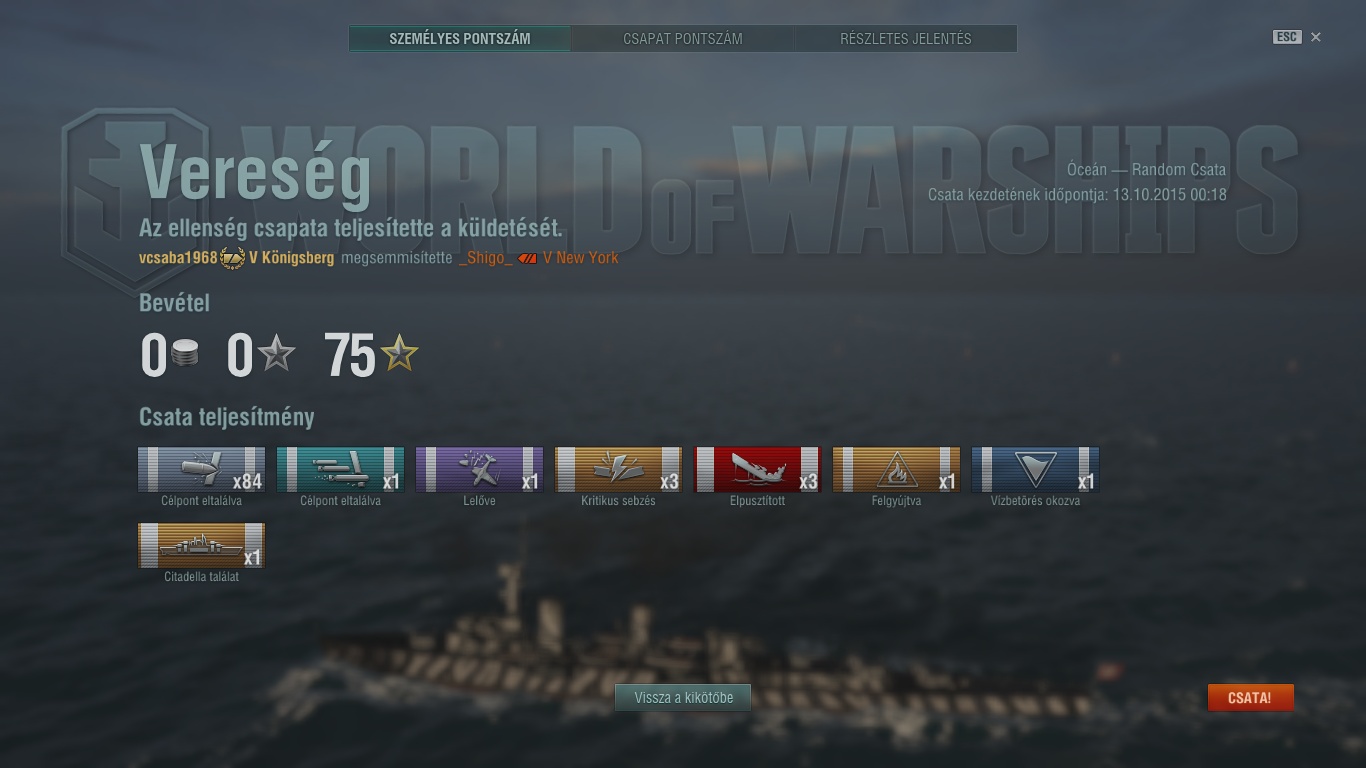Click the red Elpusztított ribbon
Image resolution: width=1366 pixels, height=768 pixels.
757,470
